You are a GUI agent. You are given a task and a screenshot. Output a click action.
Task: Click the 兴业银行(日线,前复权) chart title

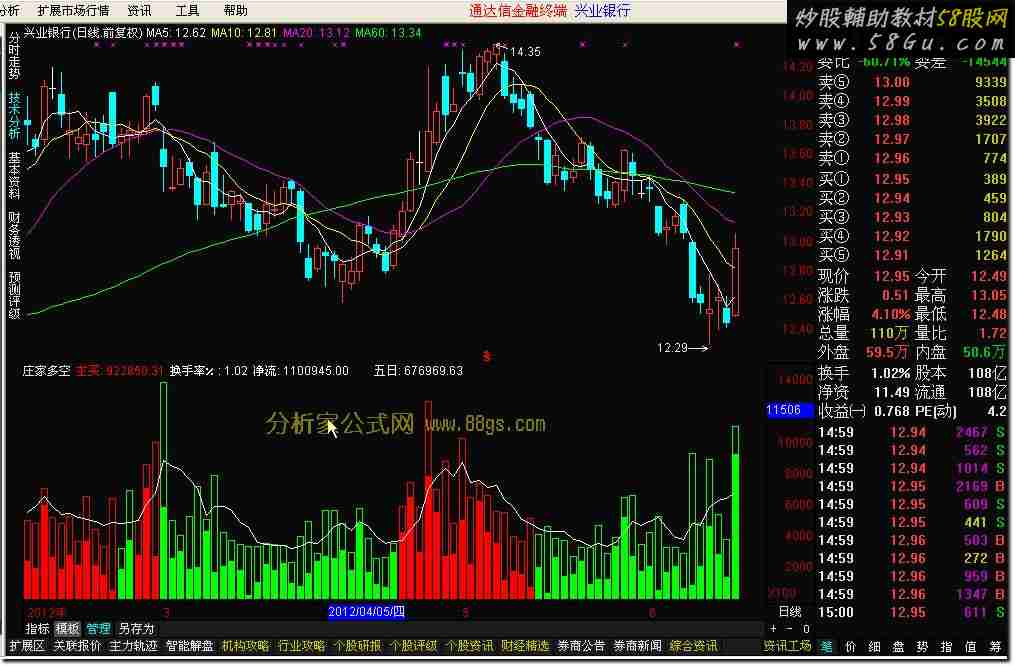tap(83, 32)
